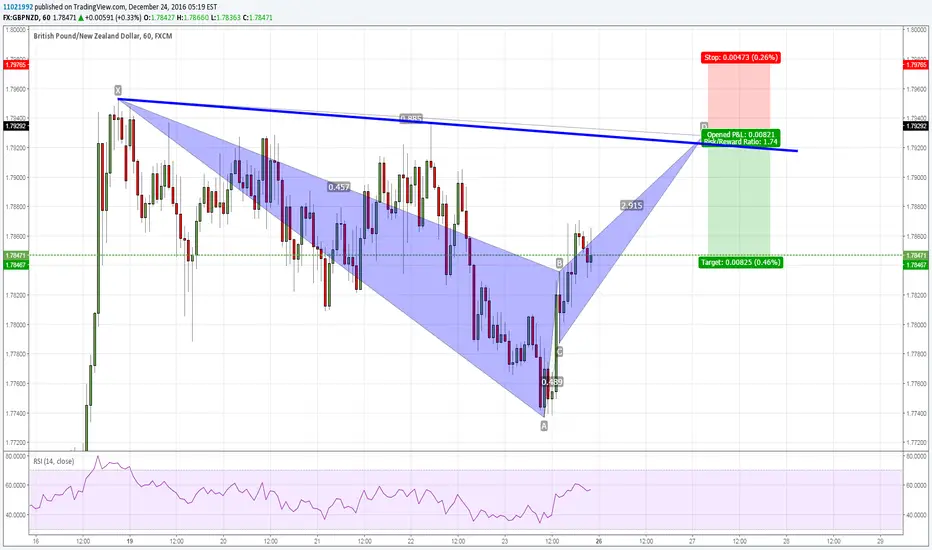Click the header low value 1.78363
932x550 pixels.
228,18
